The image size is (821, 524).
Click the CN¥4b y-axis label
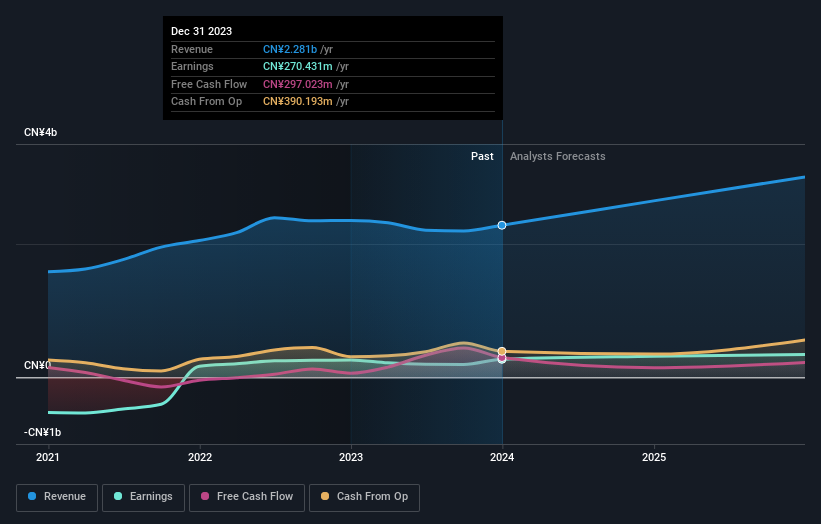point(40,132)
